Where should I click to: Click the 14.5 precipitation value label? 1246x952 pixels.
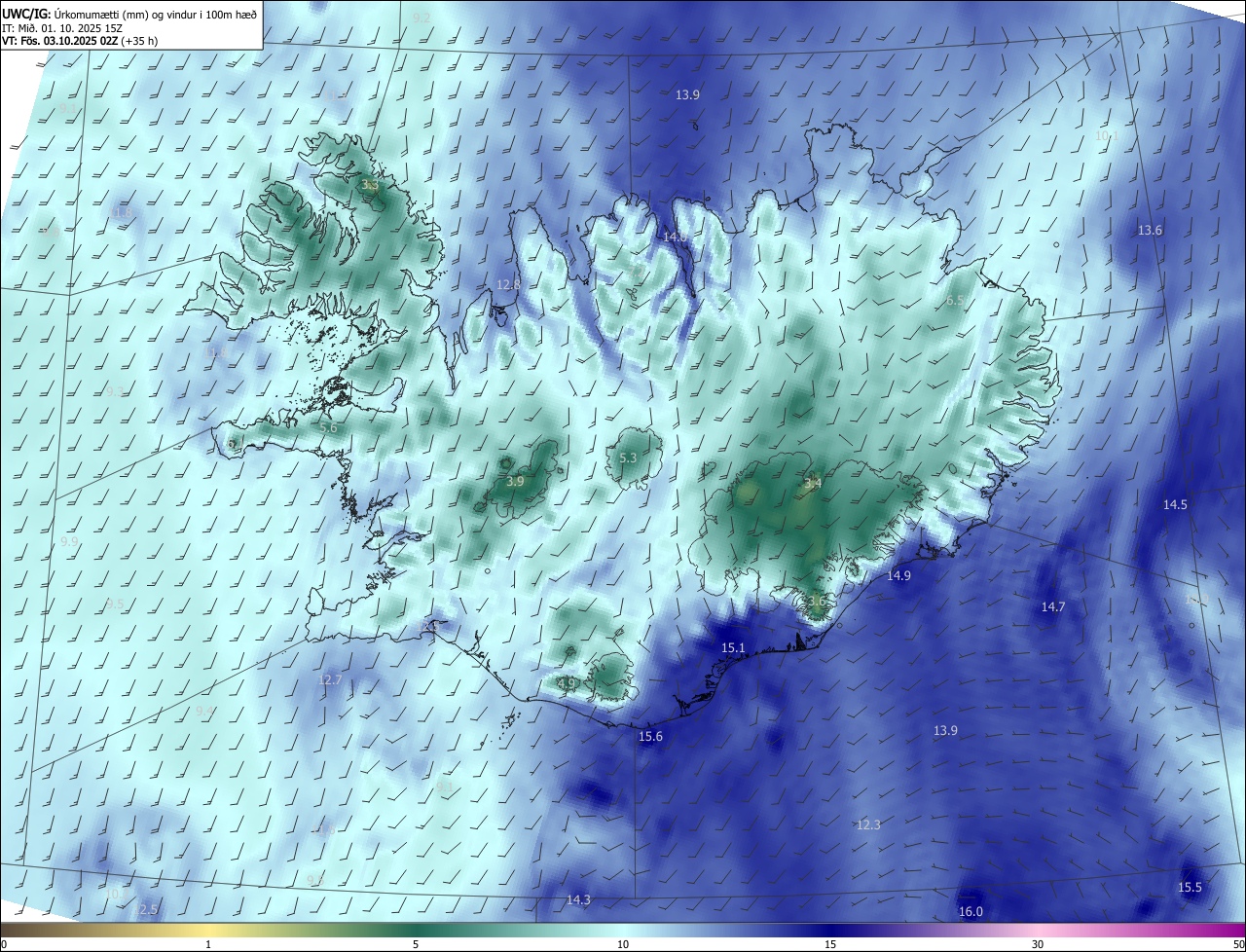pos(1175,504)
